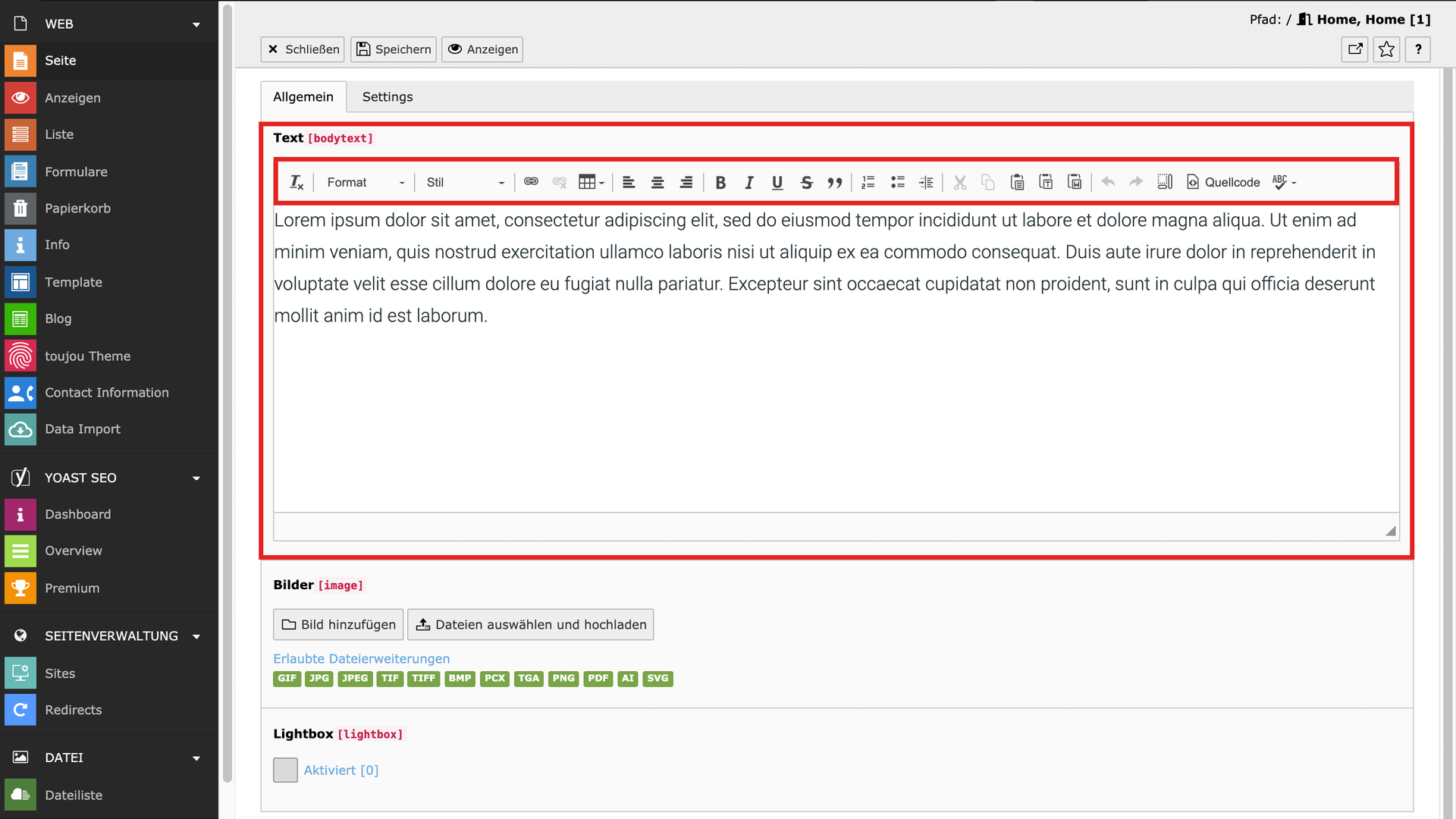Click the Speichern save button
Screen dimensions: 1456x819
coord(394,49)
